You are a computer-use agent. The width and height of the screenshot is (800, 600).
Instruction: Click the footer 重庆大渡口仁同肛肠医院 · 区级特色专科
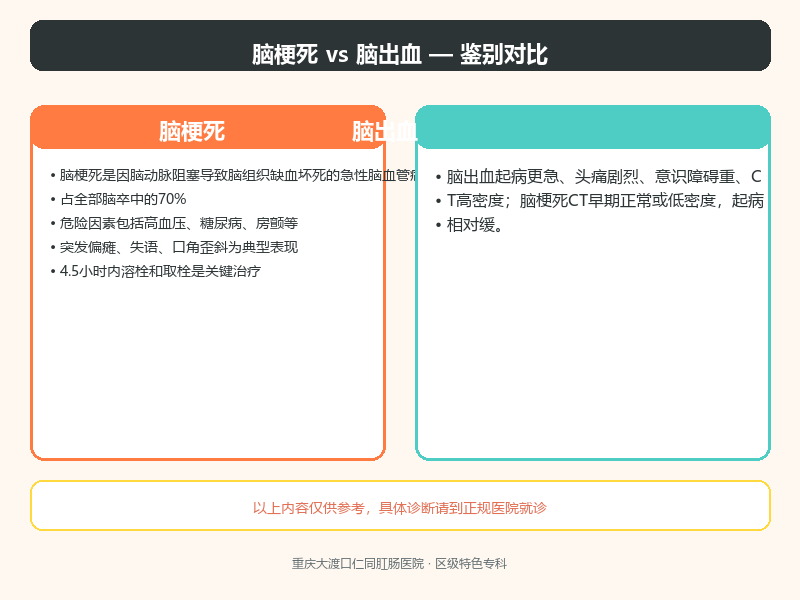[399, 563]
